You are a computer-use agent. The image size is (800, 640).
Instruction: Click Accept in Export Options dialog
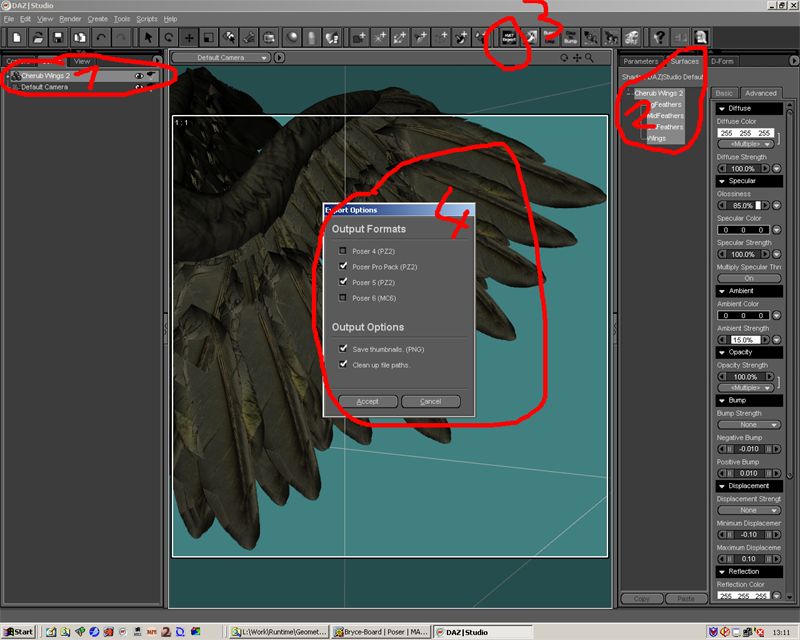click(x=367, y=401)
